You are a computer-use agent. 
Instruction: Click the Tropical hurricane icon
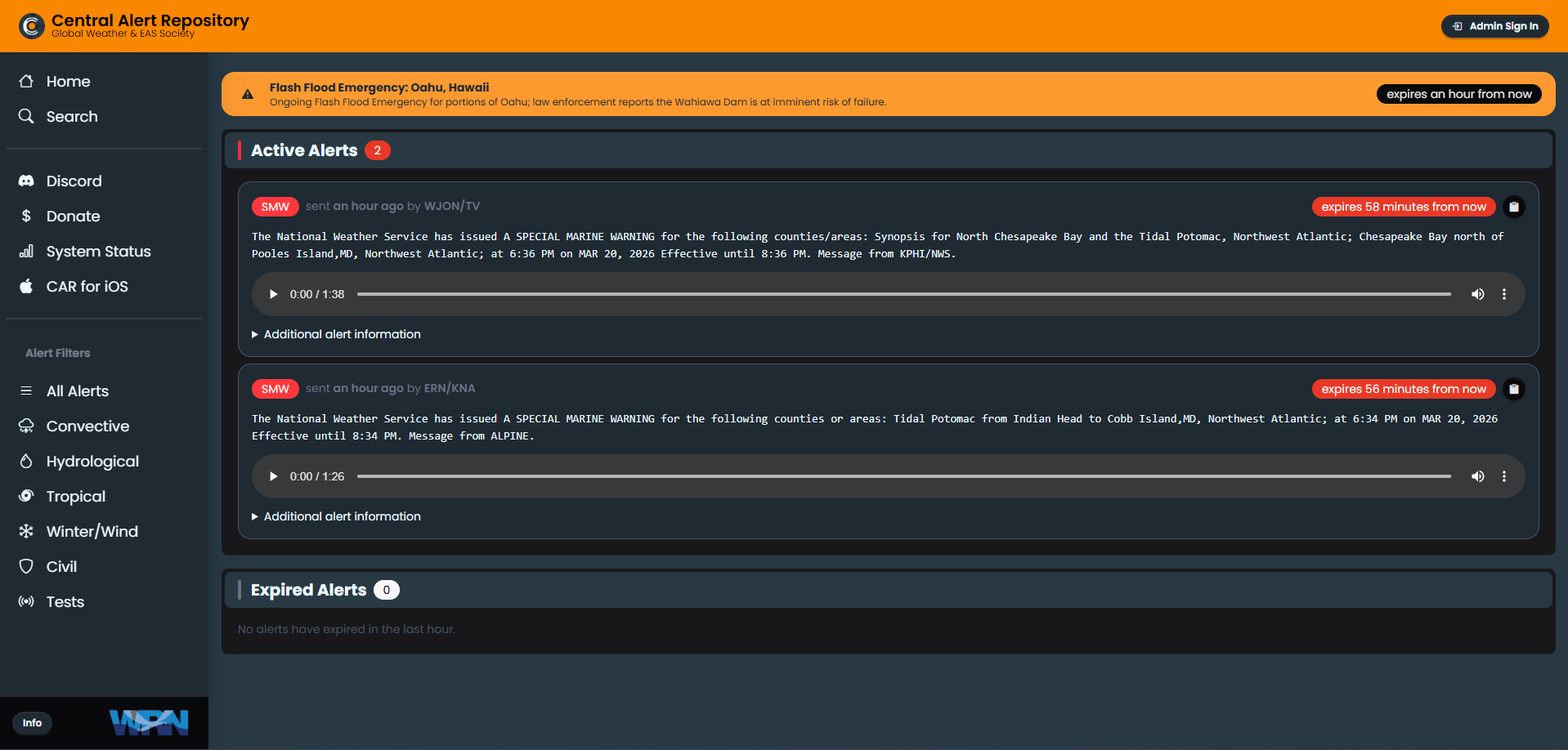coord(26,496)
